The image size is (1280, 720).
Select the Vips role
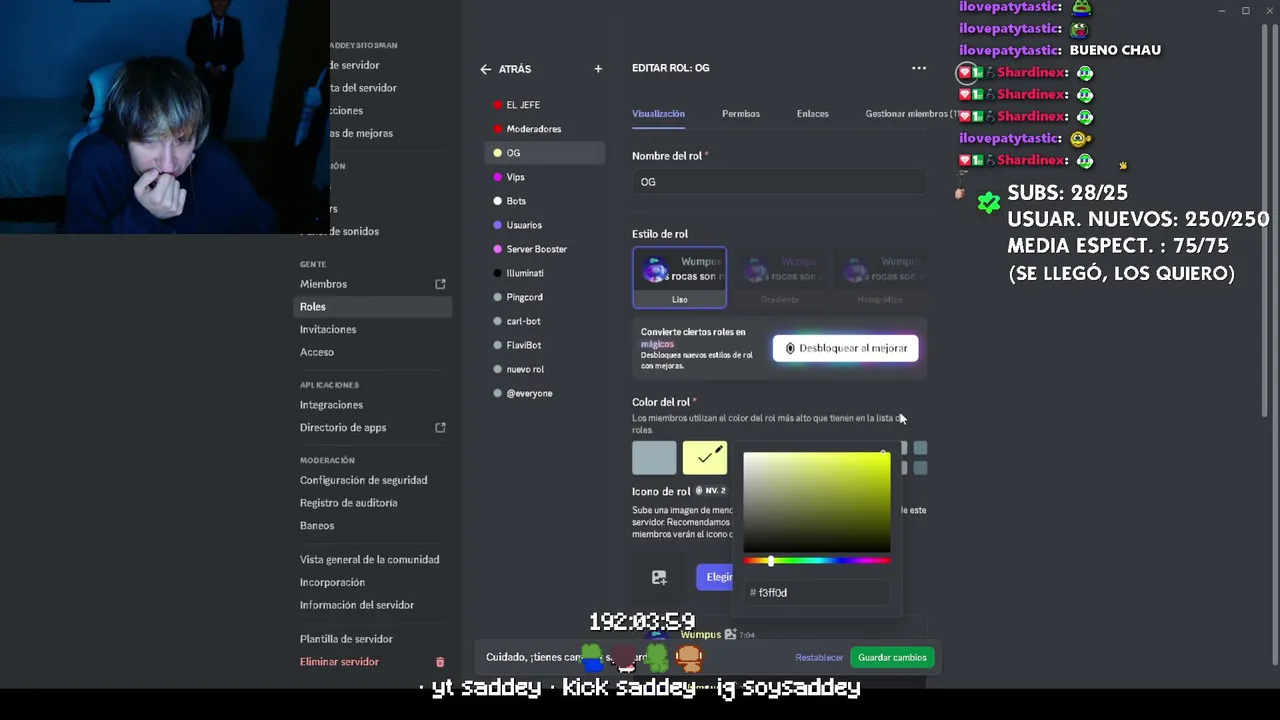coord(545,177)
